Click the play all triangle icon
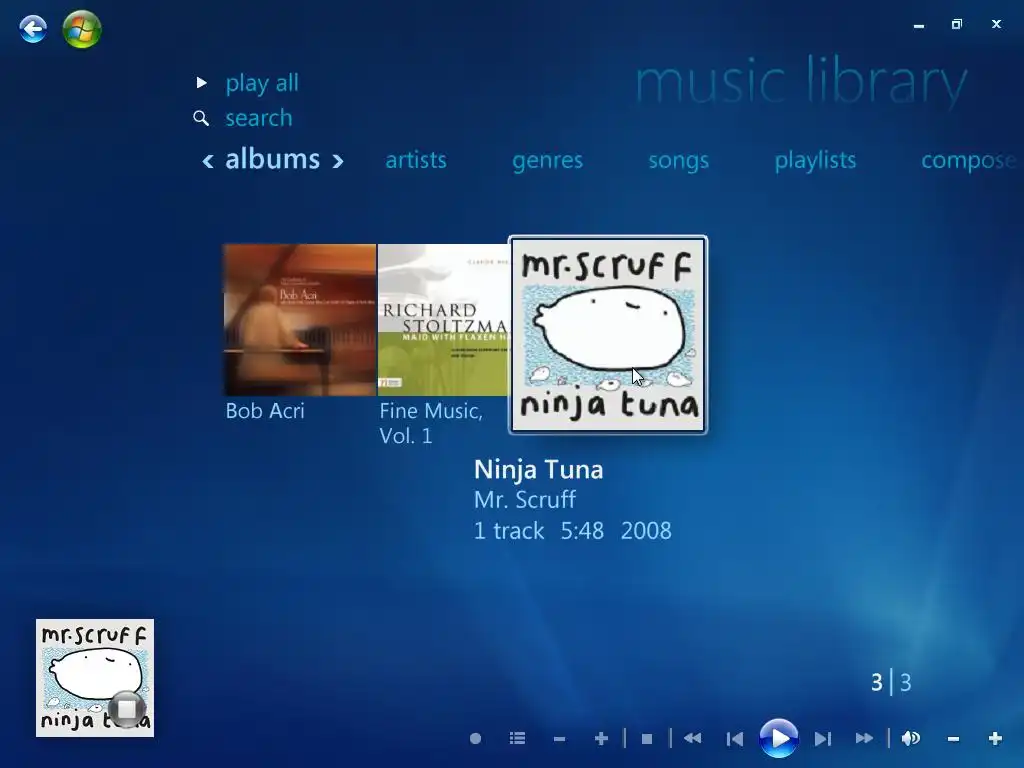The height and width of the screenshot is (768, 1024). [x=202, y=83]
